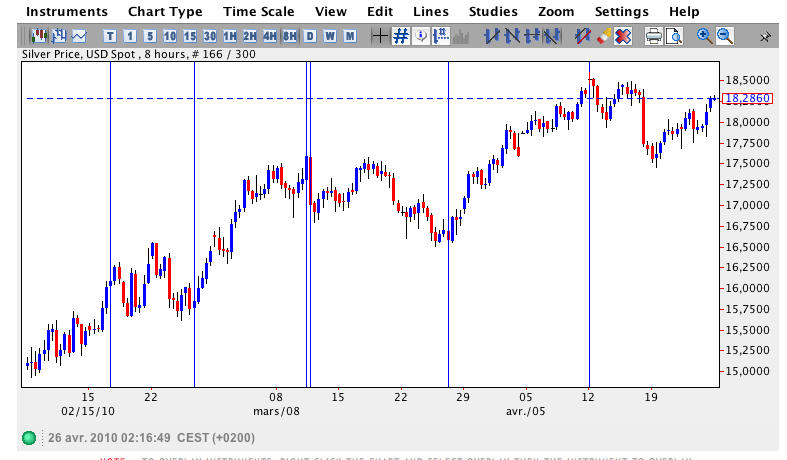This screenshot has height=460, width=787.
Task: Click the red X delete lines icon
Action: coord(623,36)
